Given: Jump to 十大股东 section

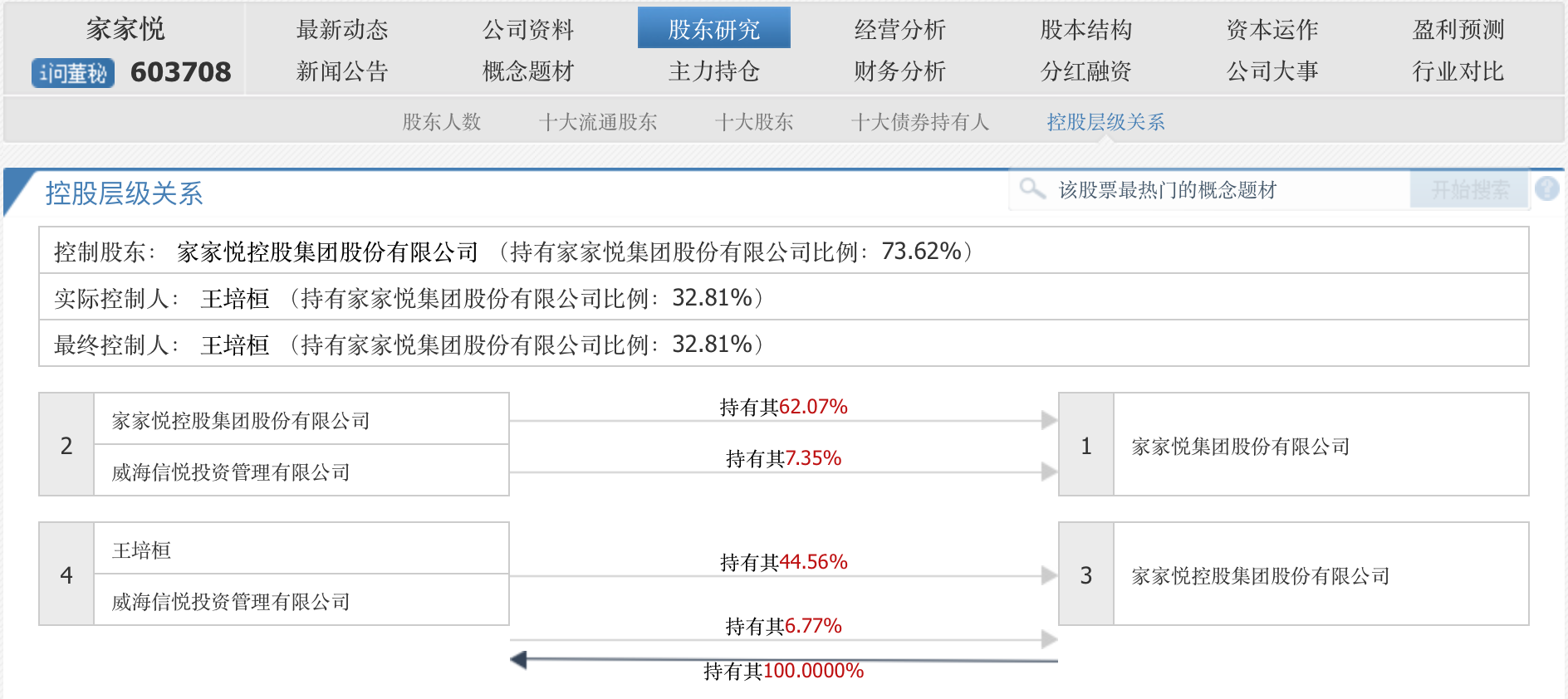Looking at the screenshot, I should (x=754, y=122).
